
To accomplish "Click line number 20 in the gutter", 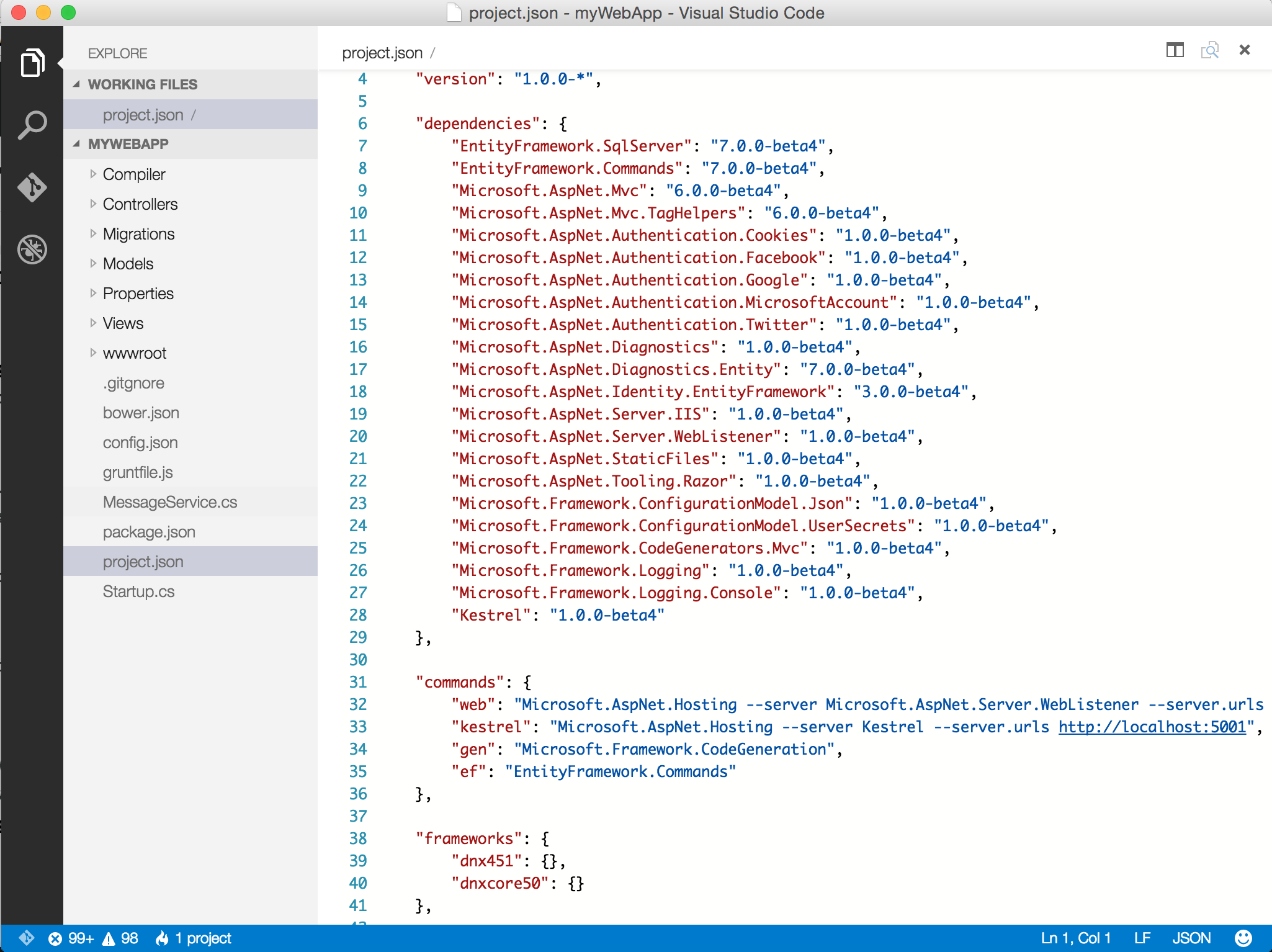I will (358, 436).
